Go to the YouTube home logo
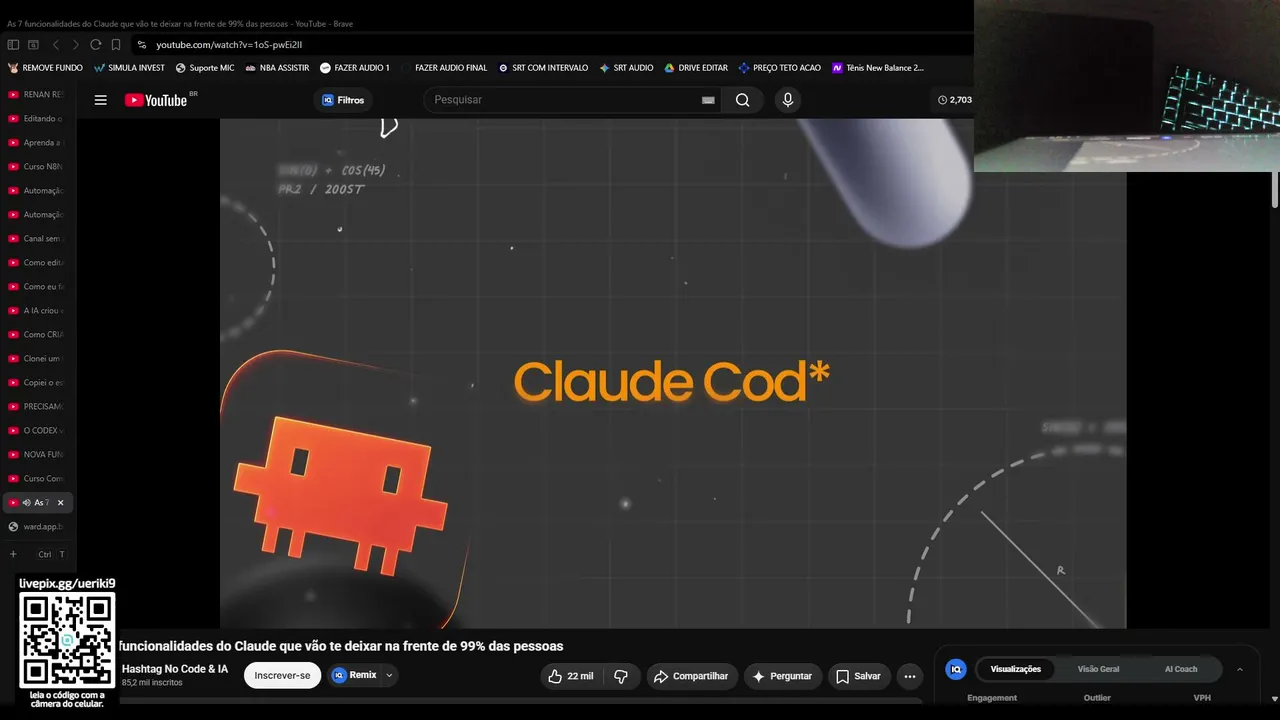This screenshot has width=1280, height=720. (x=156, y=100)
